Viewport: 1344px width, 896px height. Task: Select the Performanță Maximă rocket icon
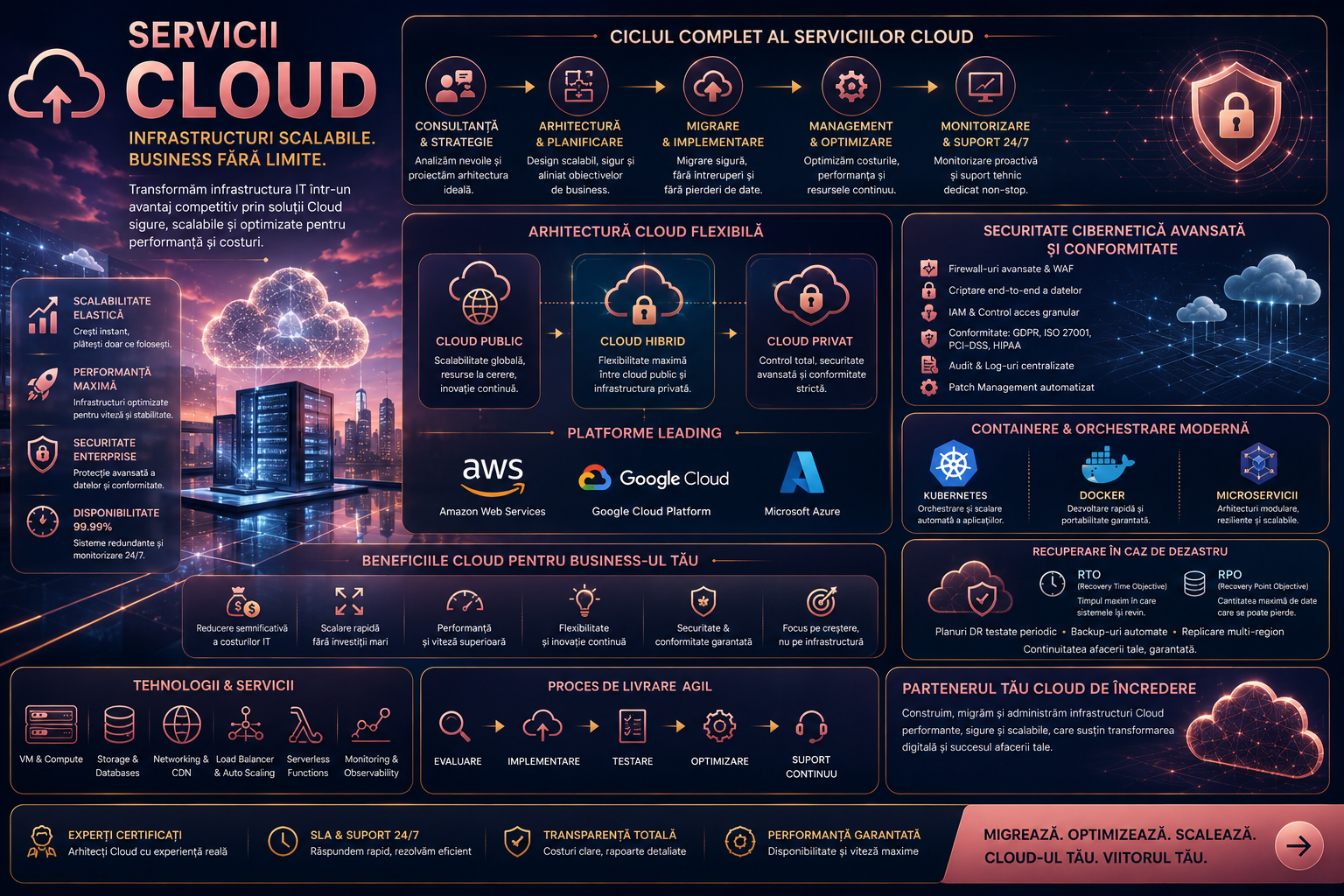click(43, 384)
